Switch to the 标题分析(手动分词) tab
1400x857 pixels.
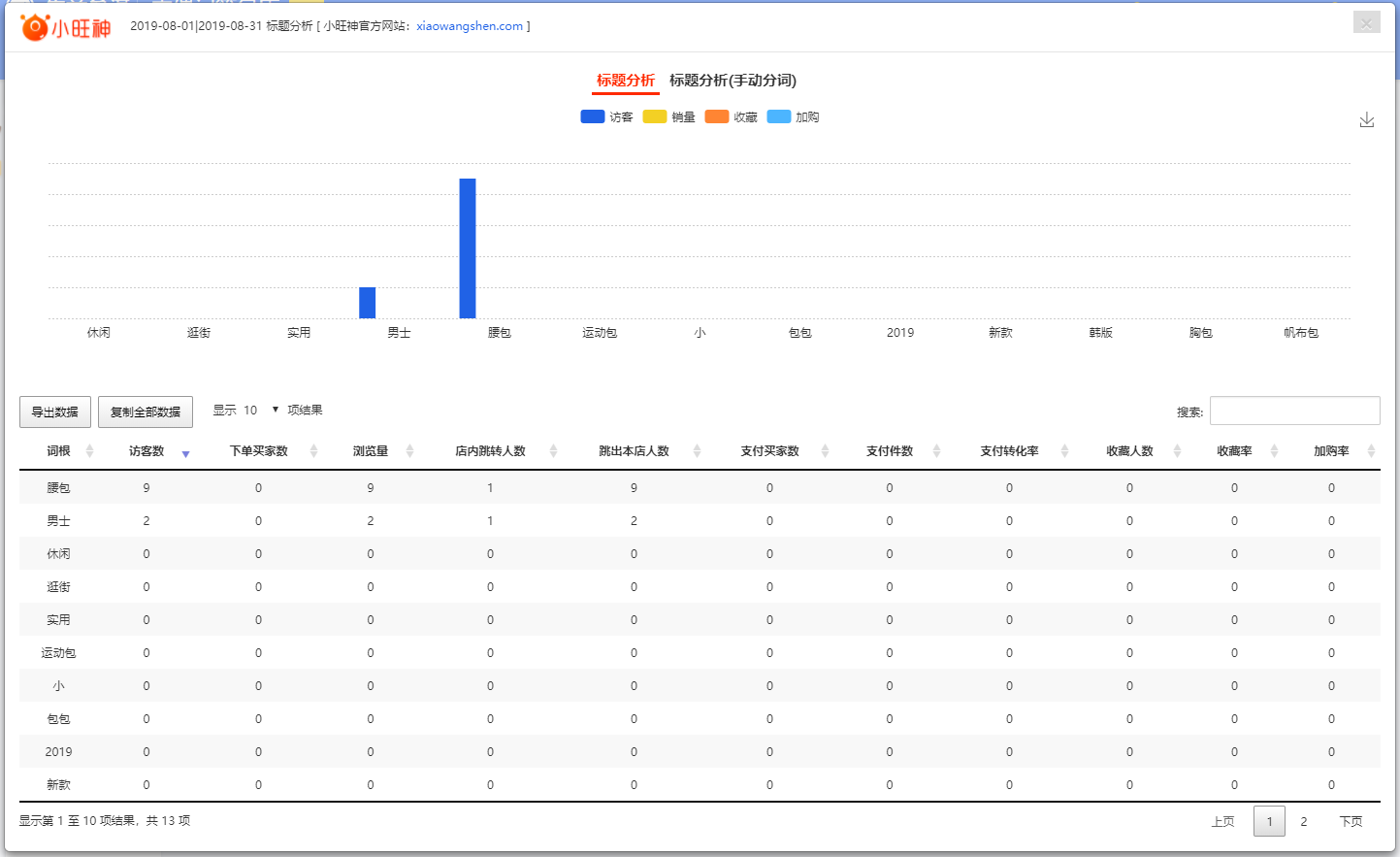(731, 82)
